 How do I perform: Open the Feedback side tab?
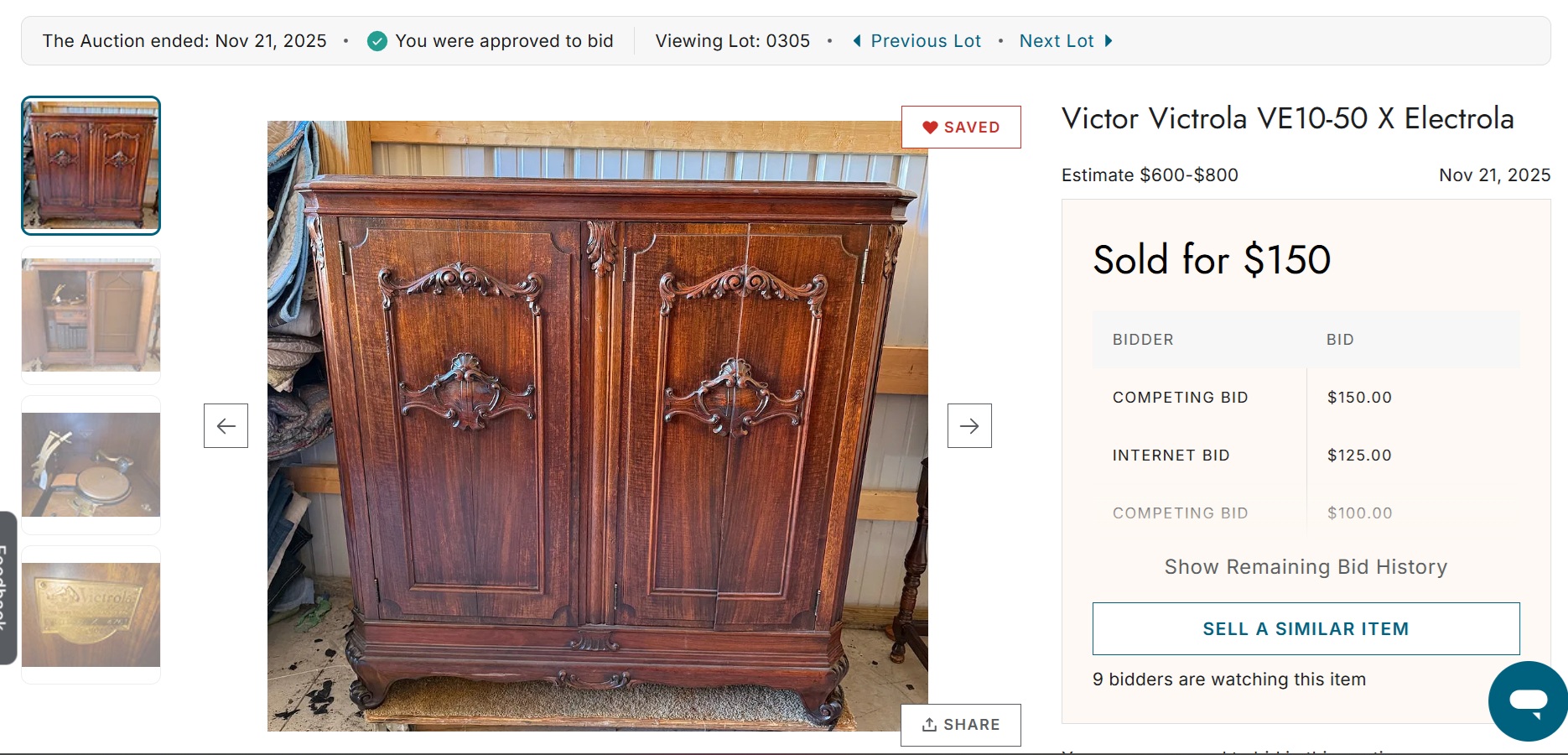tap(7, 587)
